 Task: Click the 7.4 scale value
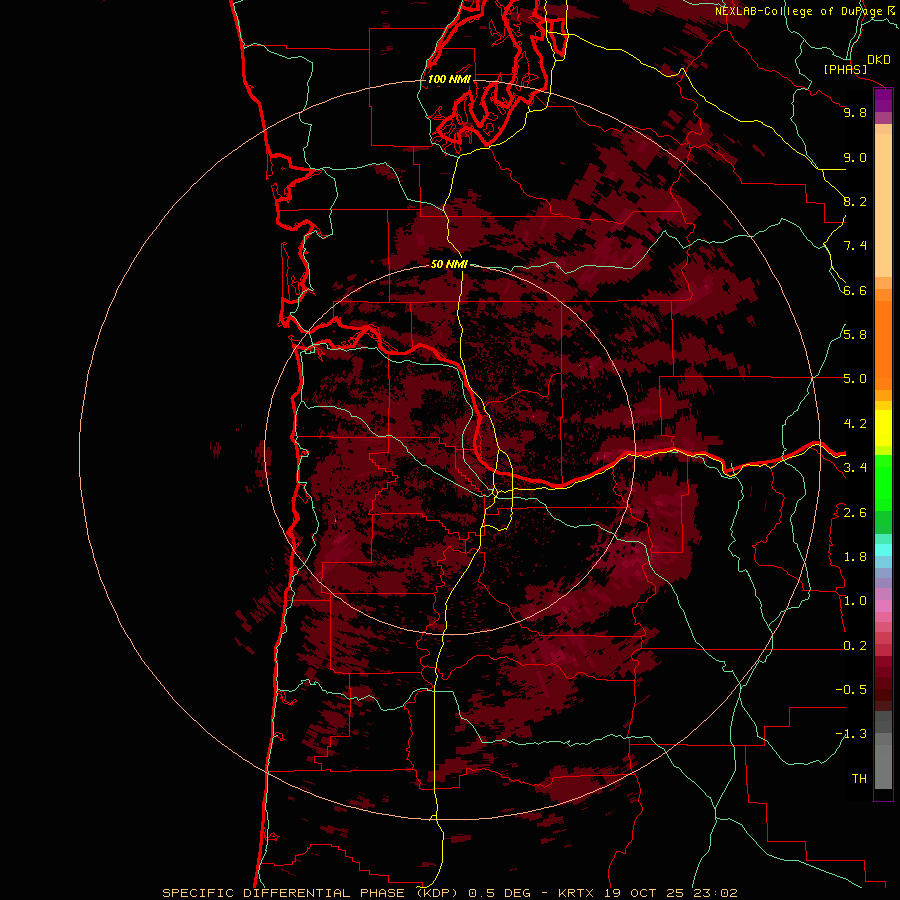[855, 246]
